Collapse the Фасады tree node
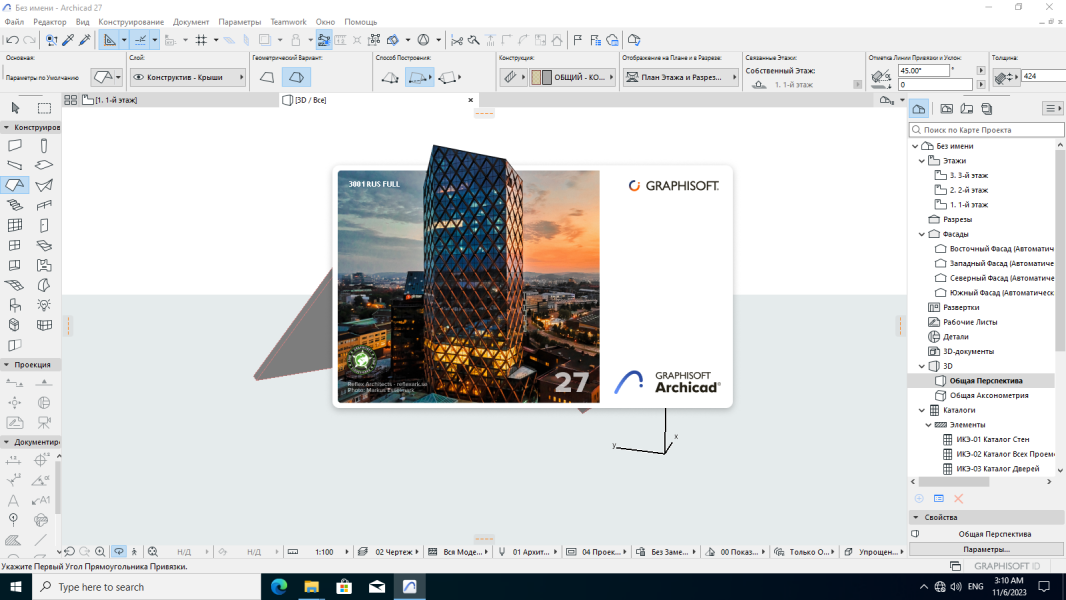1066x600 pixels. pos(922,234)
